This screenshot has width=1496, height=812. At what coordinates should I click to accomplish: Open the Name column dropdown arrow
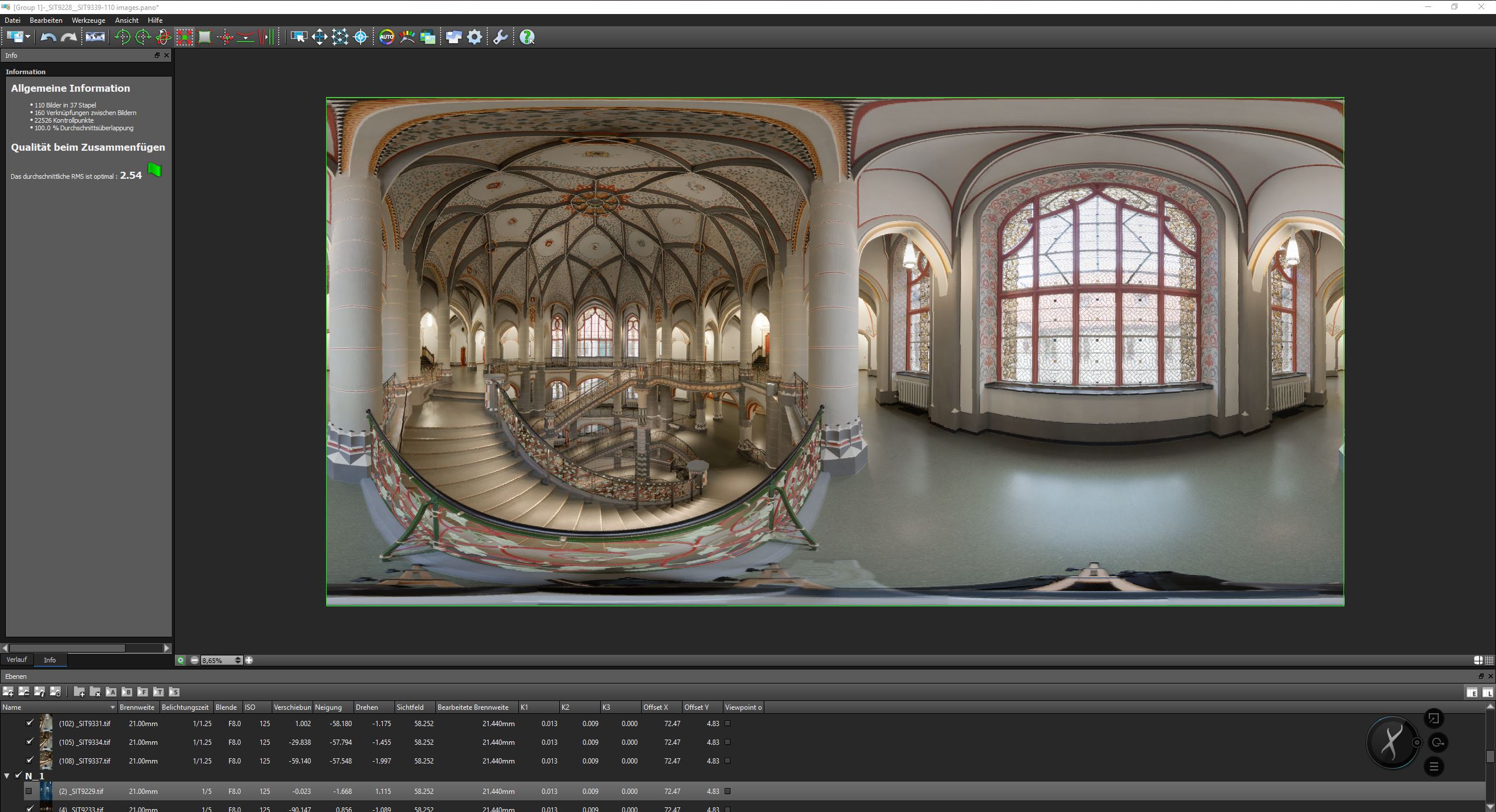point(113,707)
